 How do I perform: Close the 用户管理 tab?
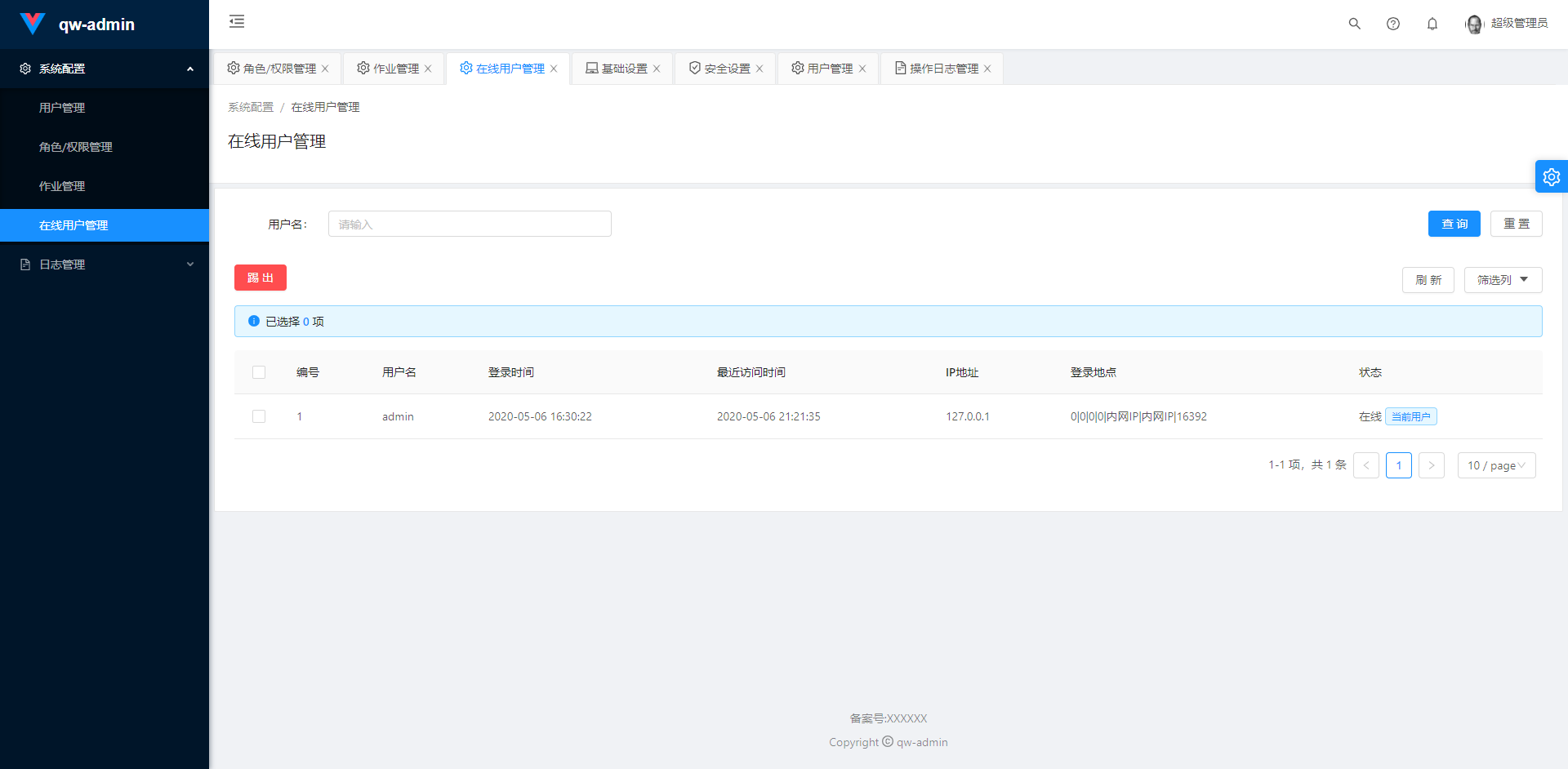click(862, 69)
